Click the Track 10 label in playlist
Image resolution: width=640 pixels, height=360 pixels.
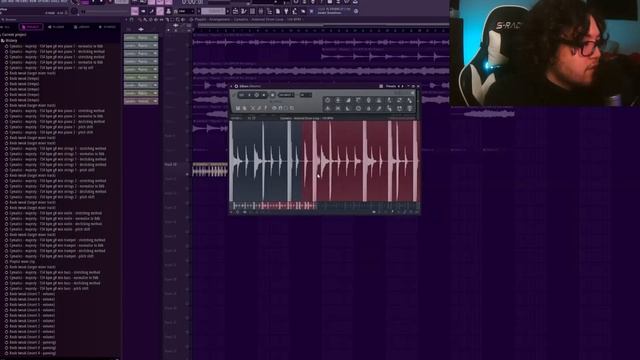(171, 164)
